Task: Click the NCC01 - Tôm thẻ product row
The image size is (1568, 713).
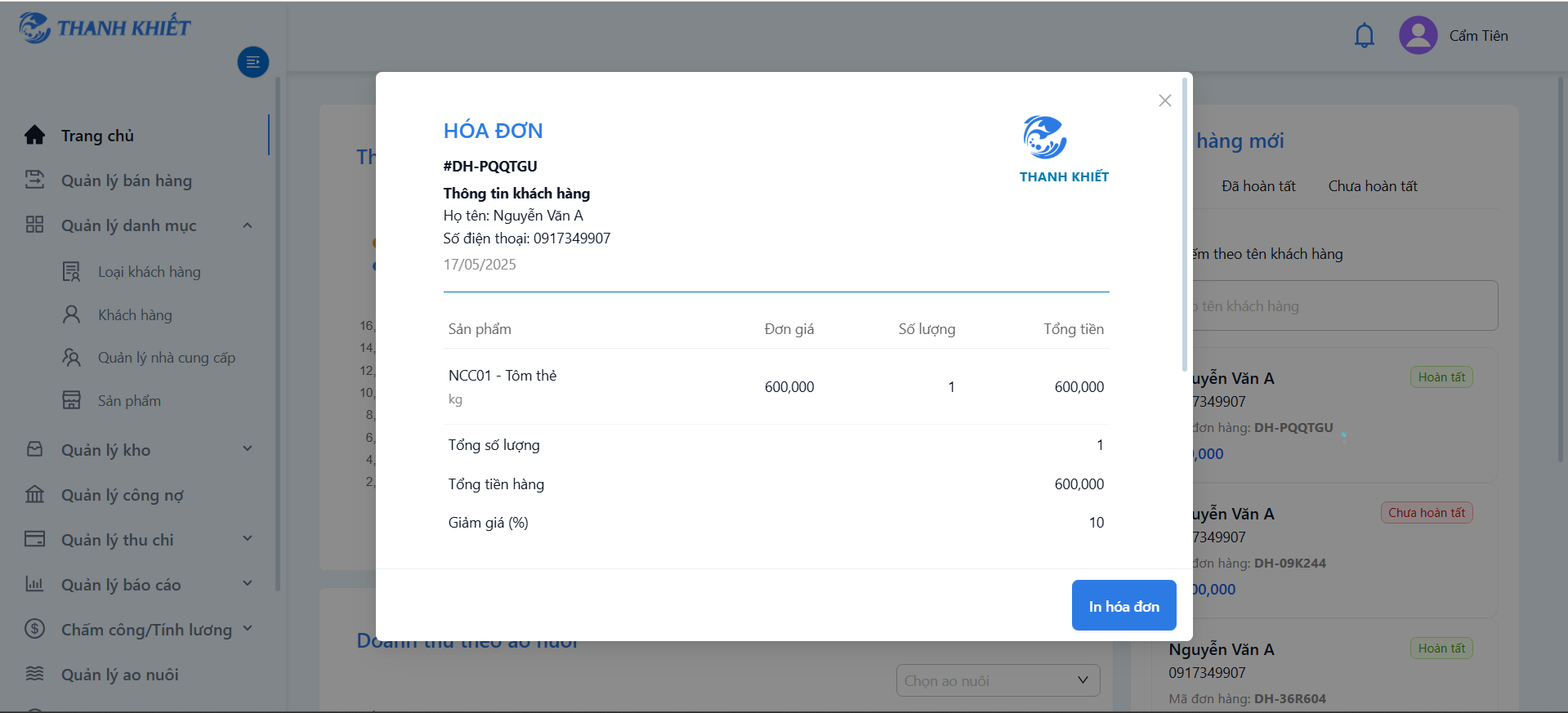Action: click(776, 386)
